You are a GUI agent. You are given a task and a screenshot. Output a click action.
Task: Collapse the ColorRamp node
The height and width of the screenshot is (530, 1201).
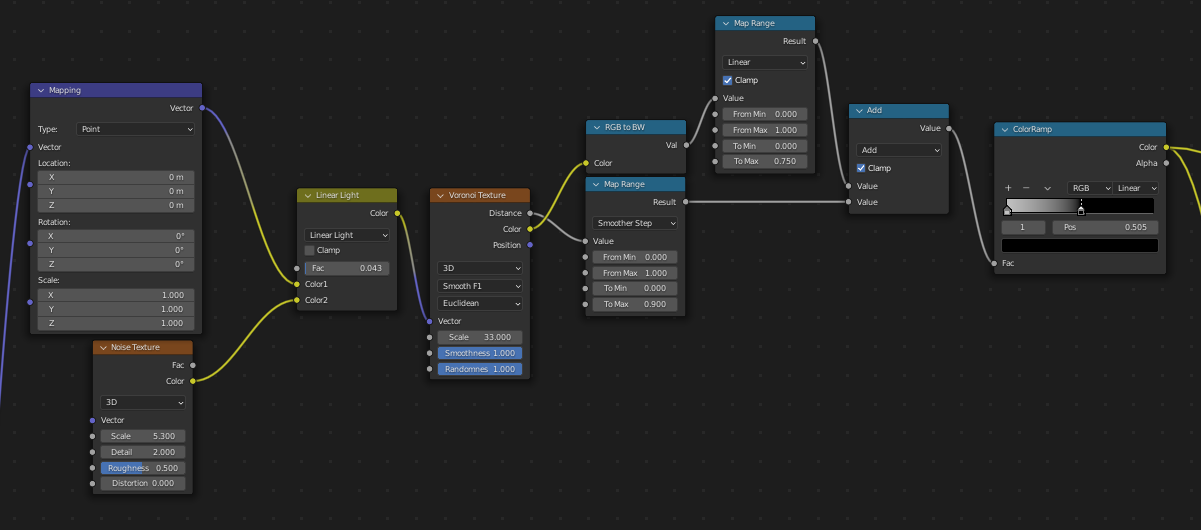(1005, 129)
